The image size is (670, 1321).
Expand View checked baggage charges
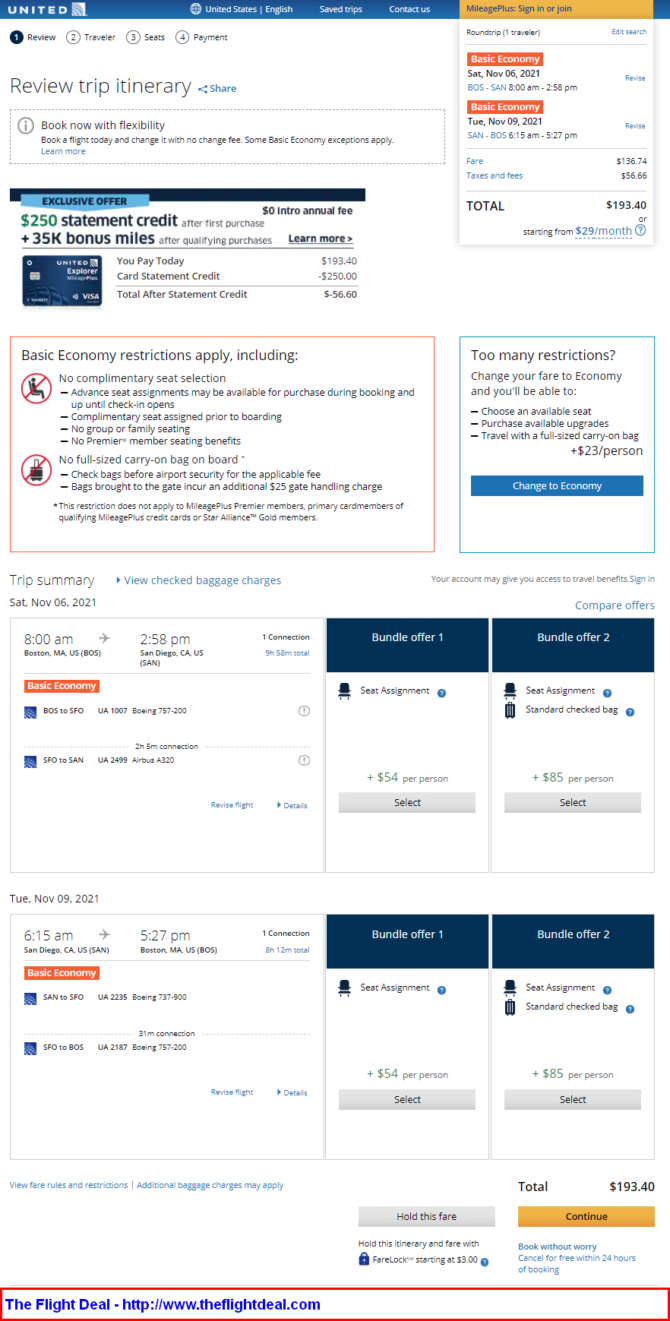tap(199, 580)
